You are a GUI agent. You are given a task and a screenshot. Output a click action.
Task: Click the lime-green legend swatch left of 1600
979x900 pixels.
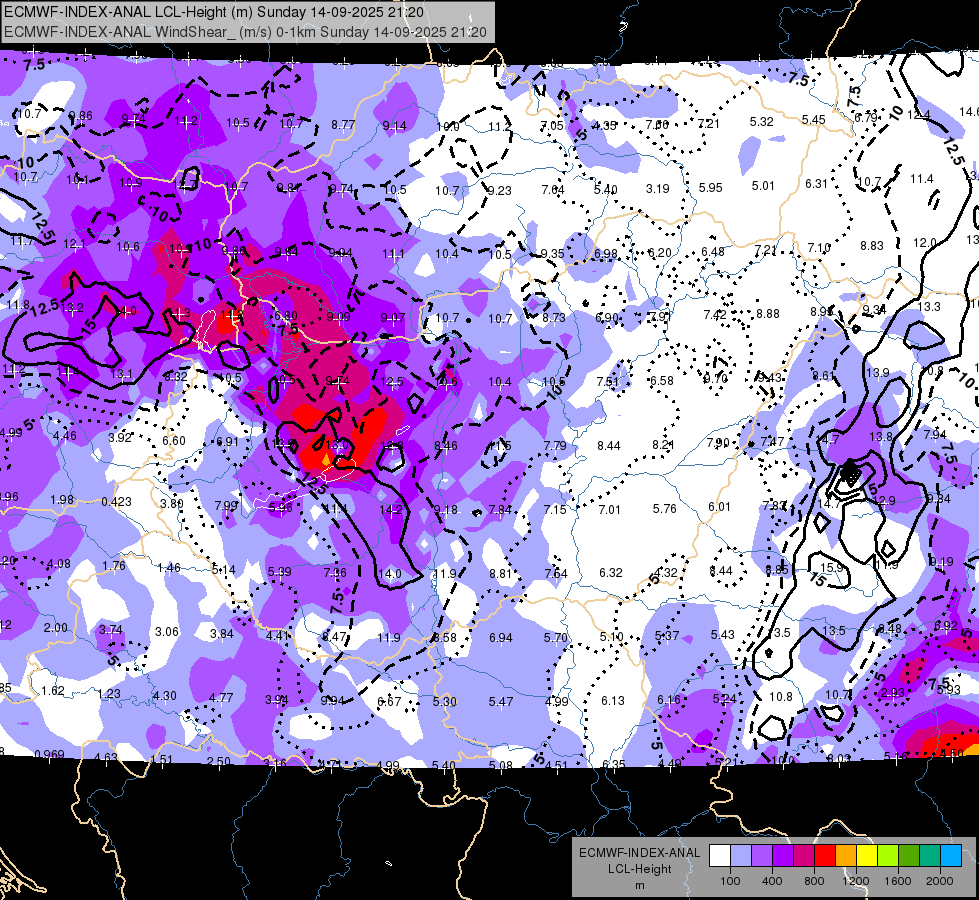[888, 856]
